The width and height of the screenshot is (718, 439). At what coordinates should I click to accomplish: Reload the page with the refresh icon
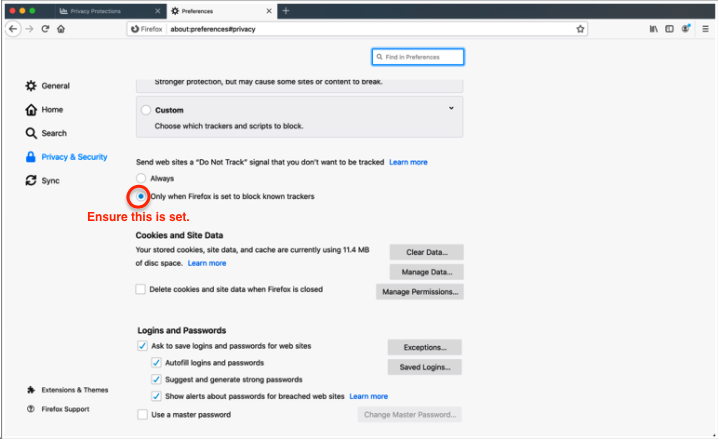45,29
